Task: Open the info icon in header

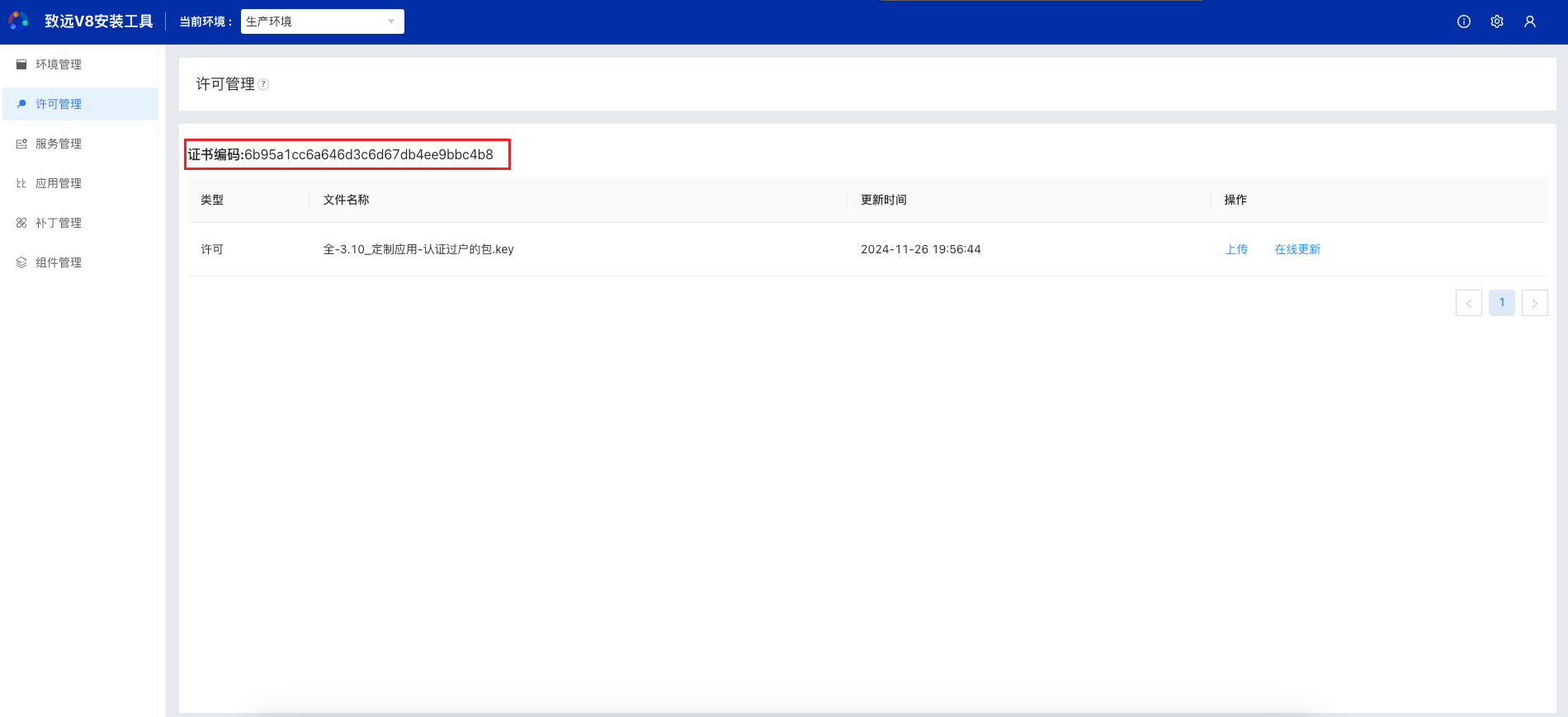Action: click(x=1463, y=21)
